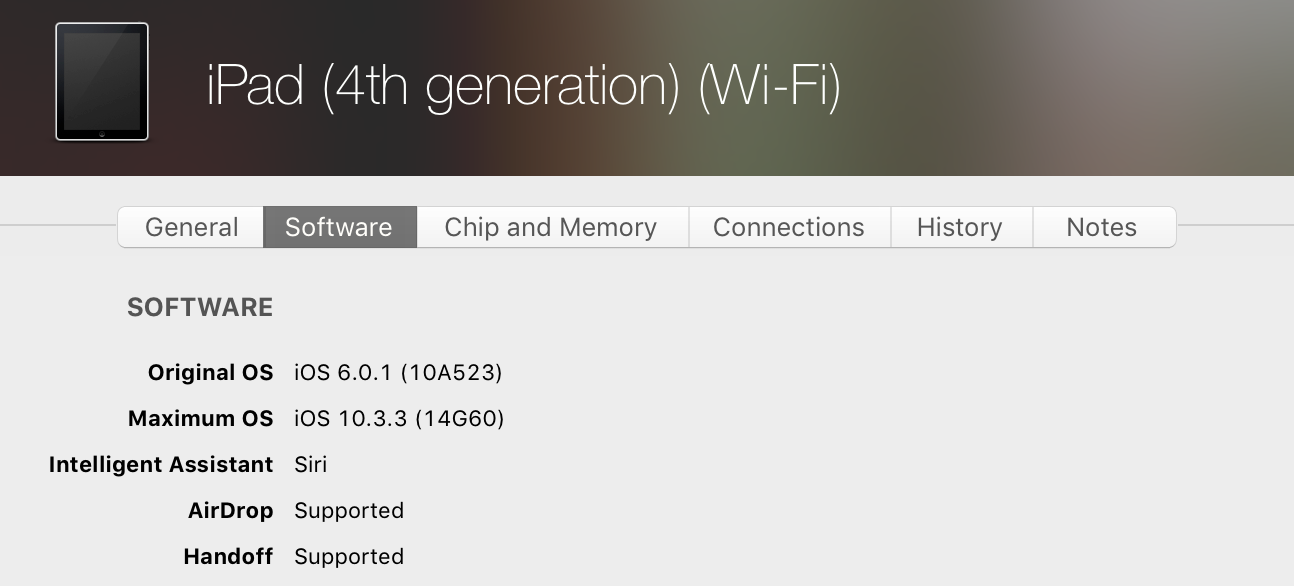Open the Notes tab
Image resolution: width=1294 pixels, height=586 pixels.
click(x=1101, y=227)
